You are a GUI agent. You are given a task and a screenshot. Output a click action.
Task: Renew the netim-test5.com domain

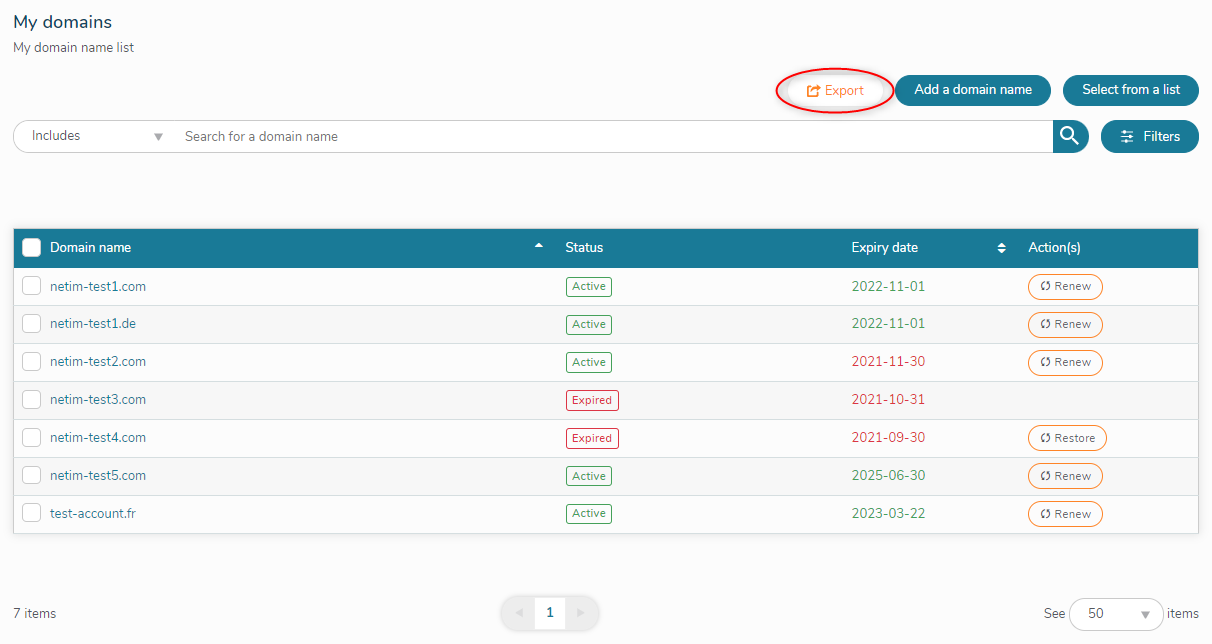[1065, 475]
